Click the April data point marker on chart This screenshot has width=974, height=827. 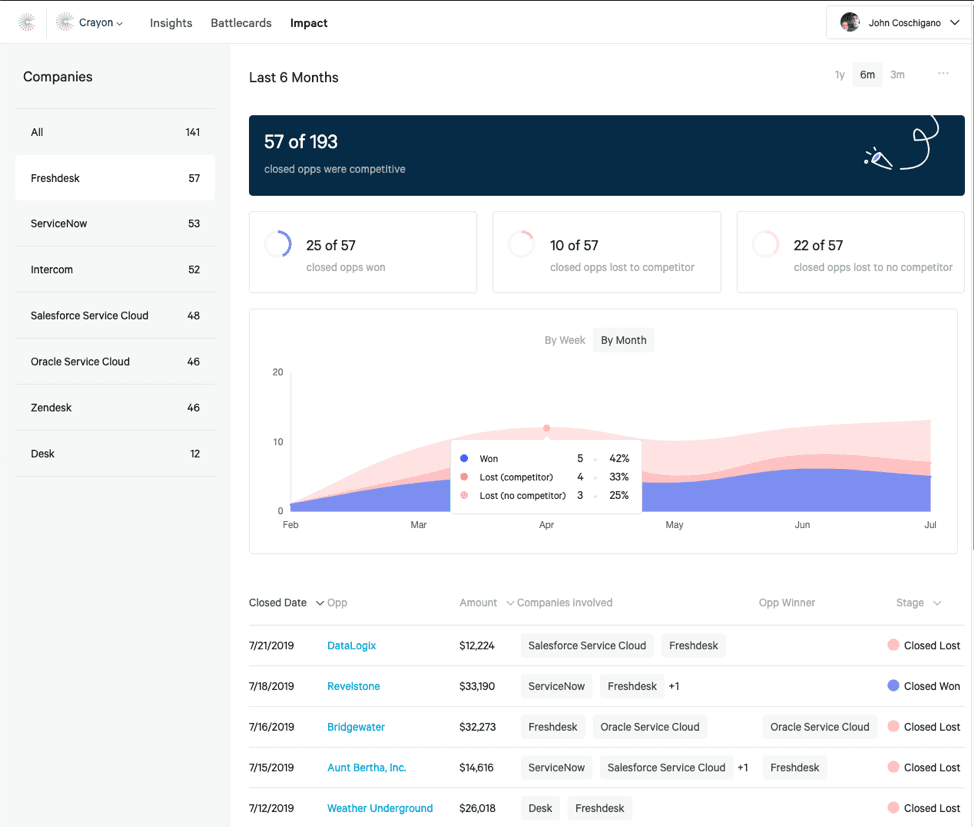(x=547, y=428)
